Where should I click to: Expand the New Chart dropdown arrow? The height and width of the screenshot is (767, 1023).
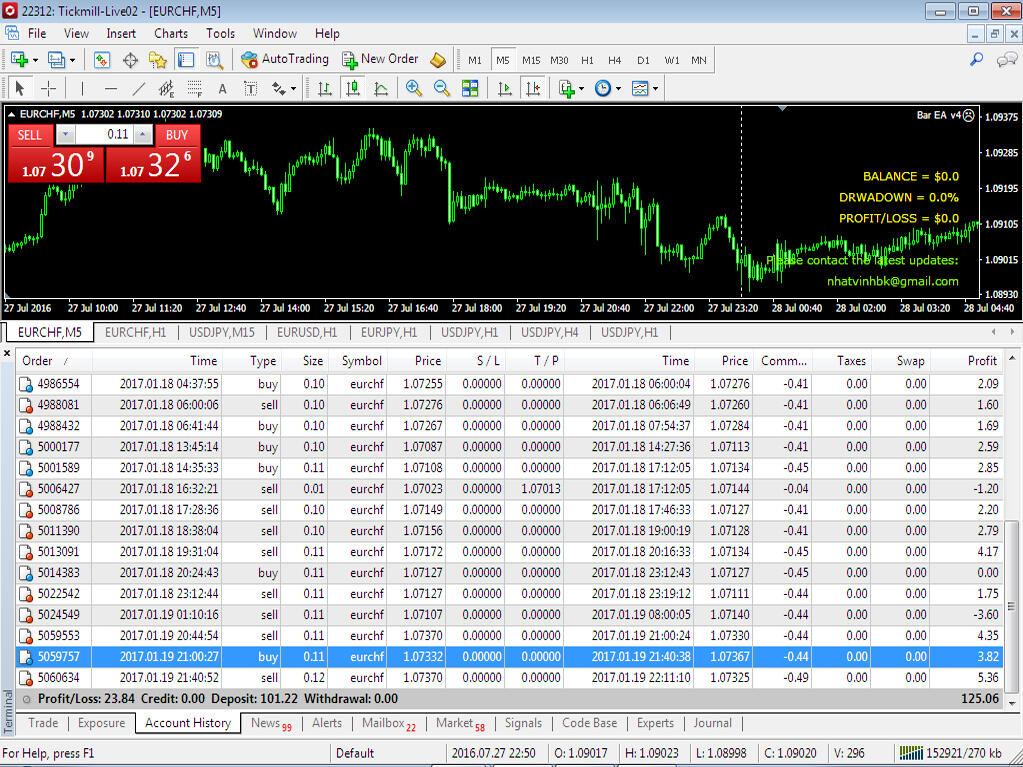coord(35,60)
